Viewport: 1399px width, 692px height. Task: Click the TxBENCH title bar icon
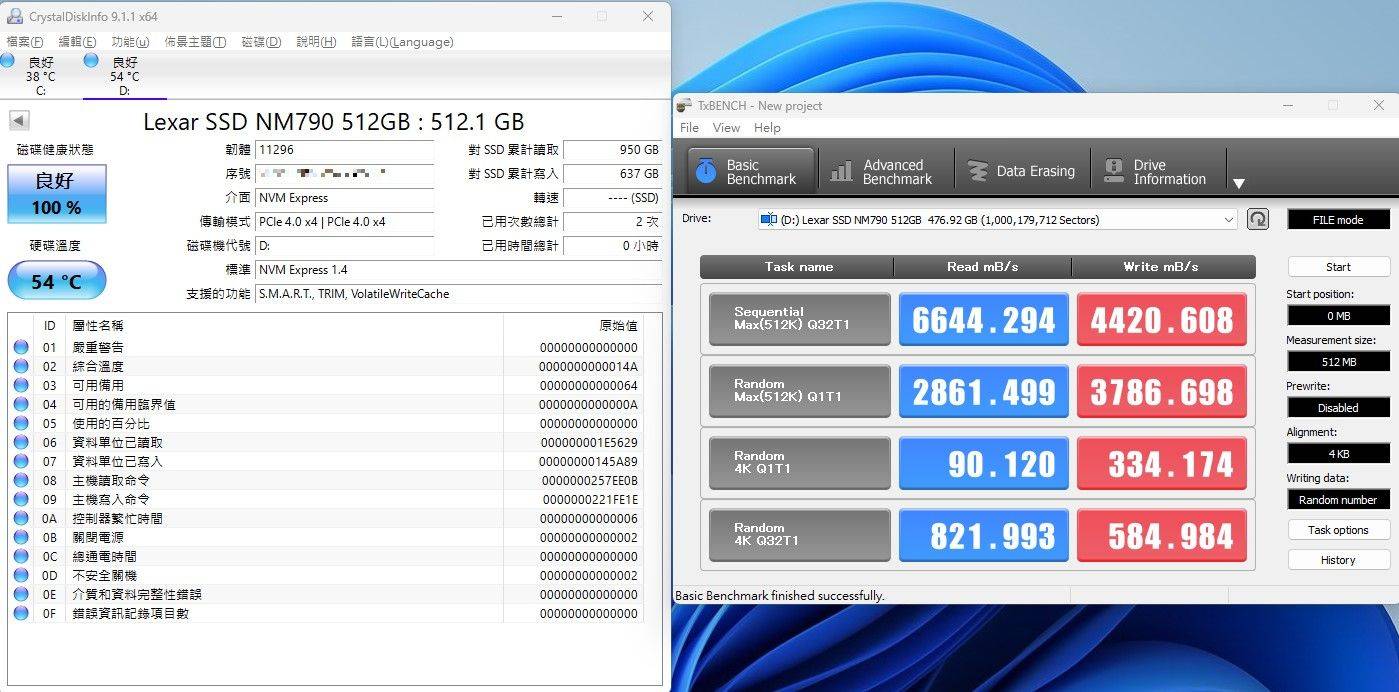coord(684,106)
